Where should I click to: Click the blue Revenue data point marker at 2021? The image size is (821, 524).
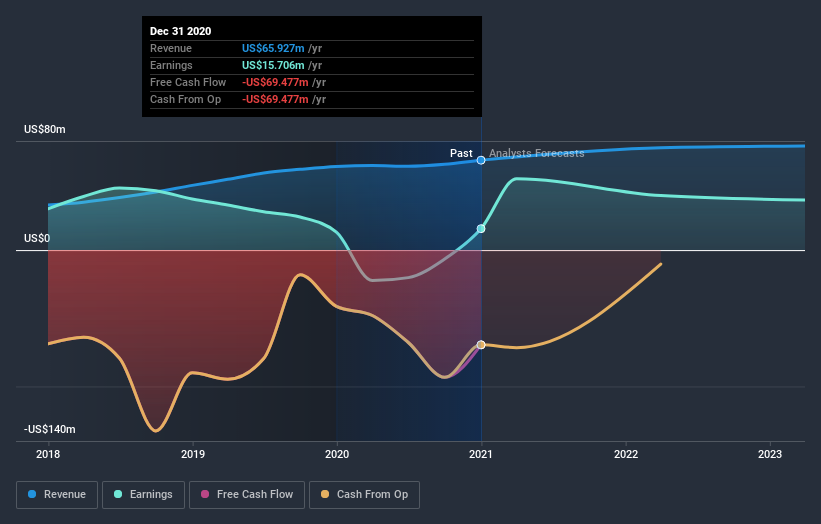click(481, 160)
